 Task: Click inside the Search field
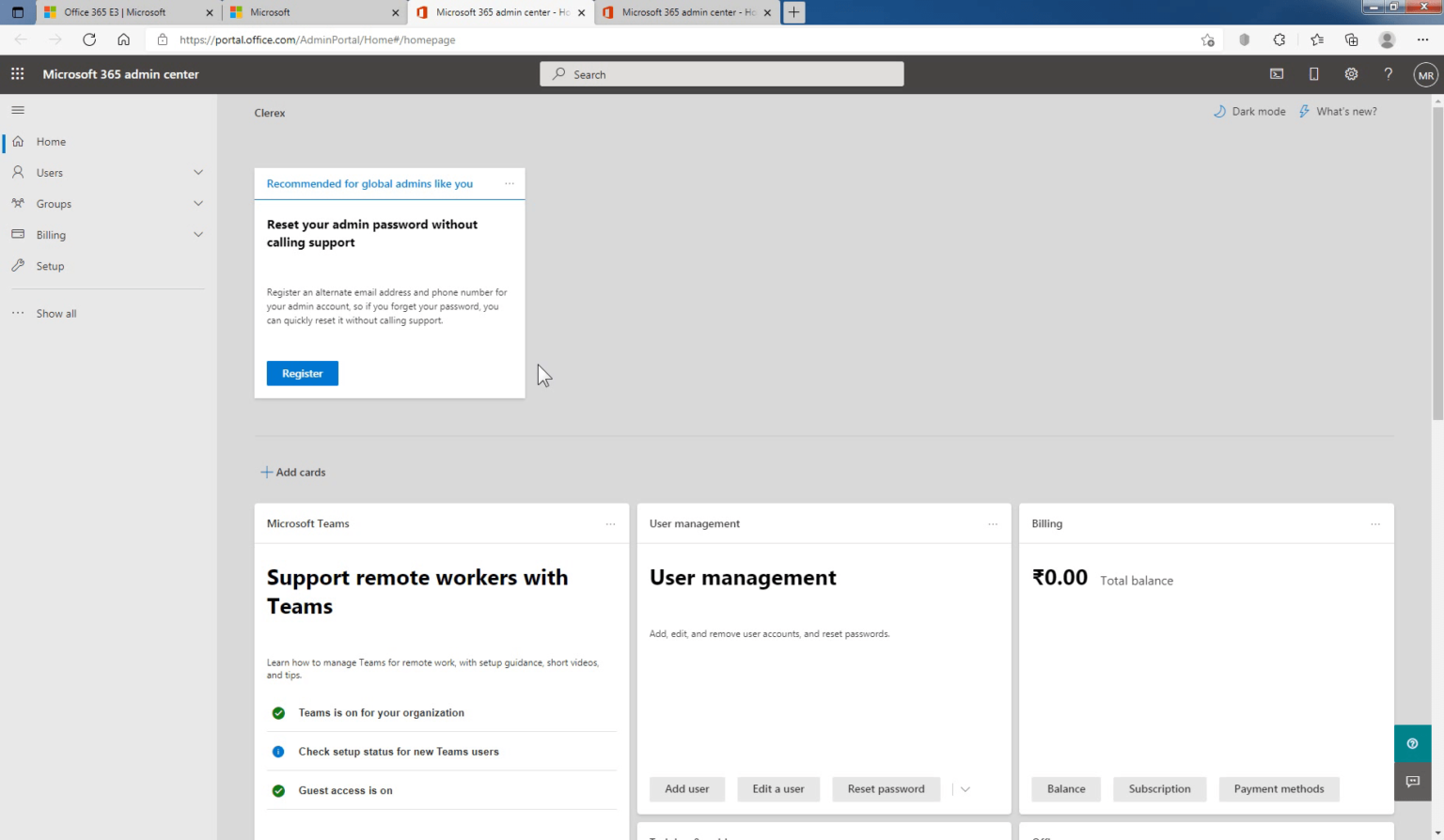click(721, 73)
